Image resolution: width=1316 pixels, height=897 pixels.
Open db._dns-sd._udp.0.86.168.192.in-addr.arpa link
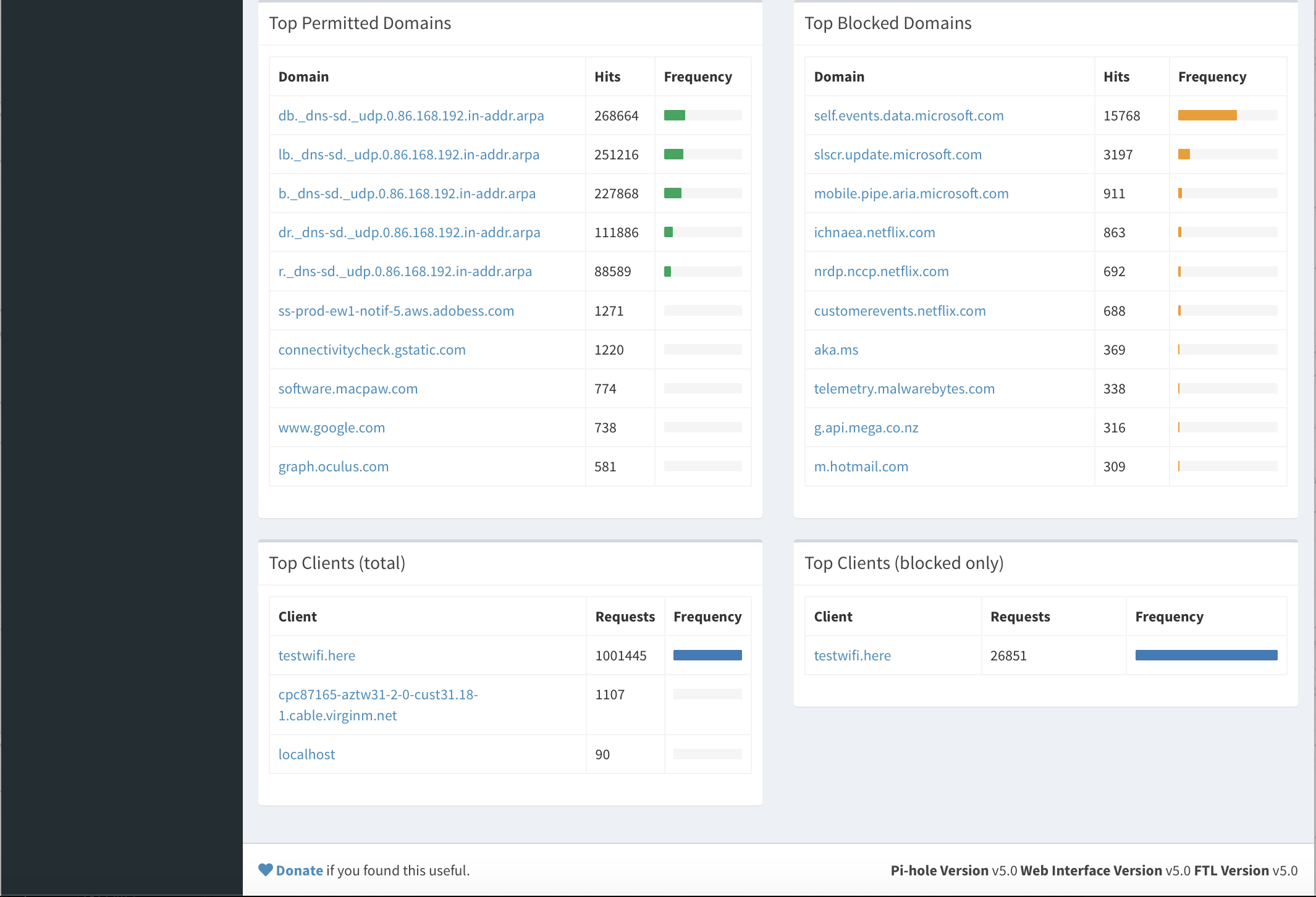click(x=411, y=116)
